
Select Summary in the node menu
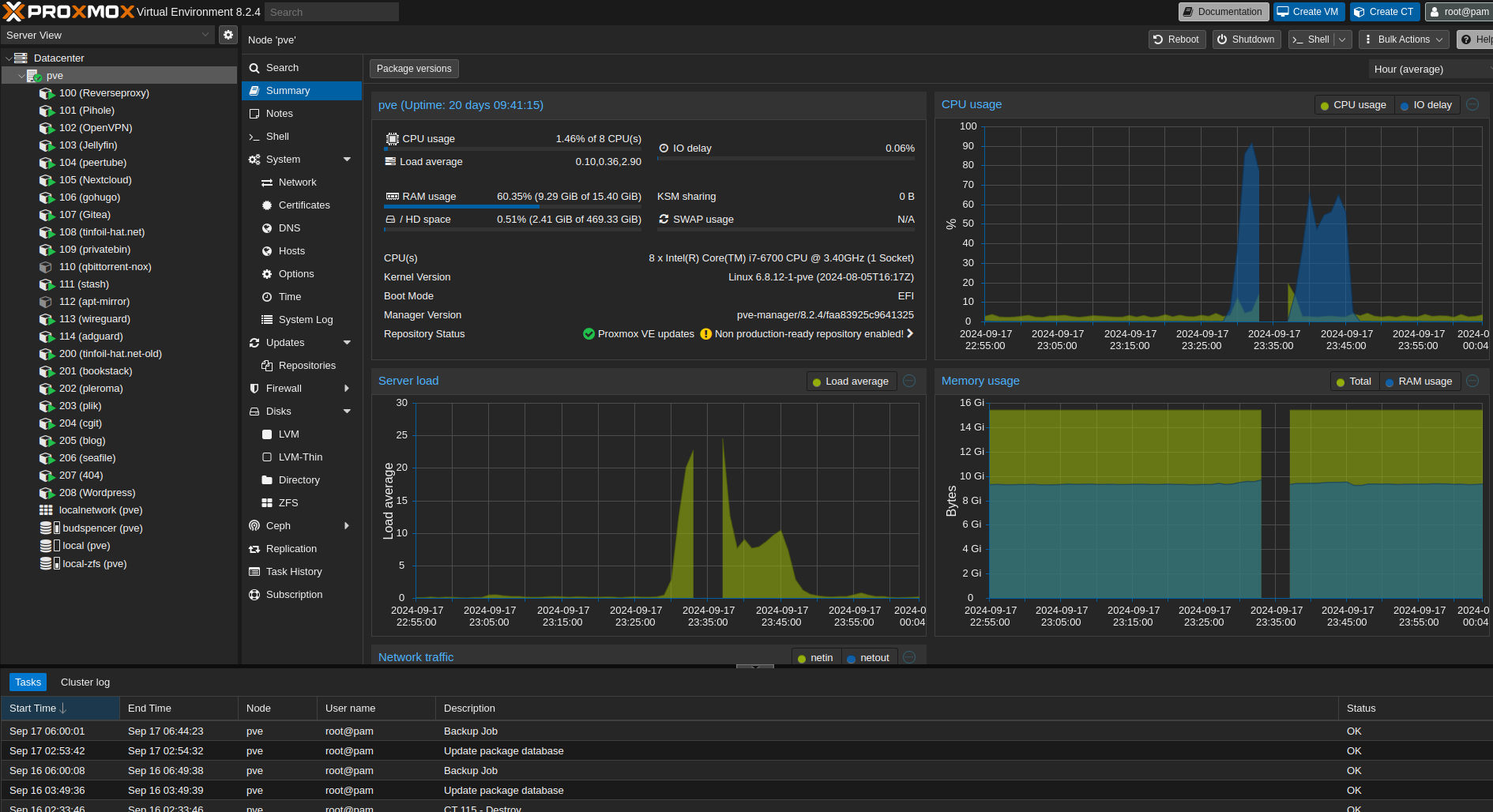302,91
